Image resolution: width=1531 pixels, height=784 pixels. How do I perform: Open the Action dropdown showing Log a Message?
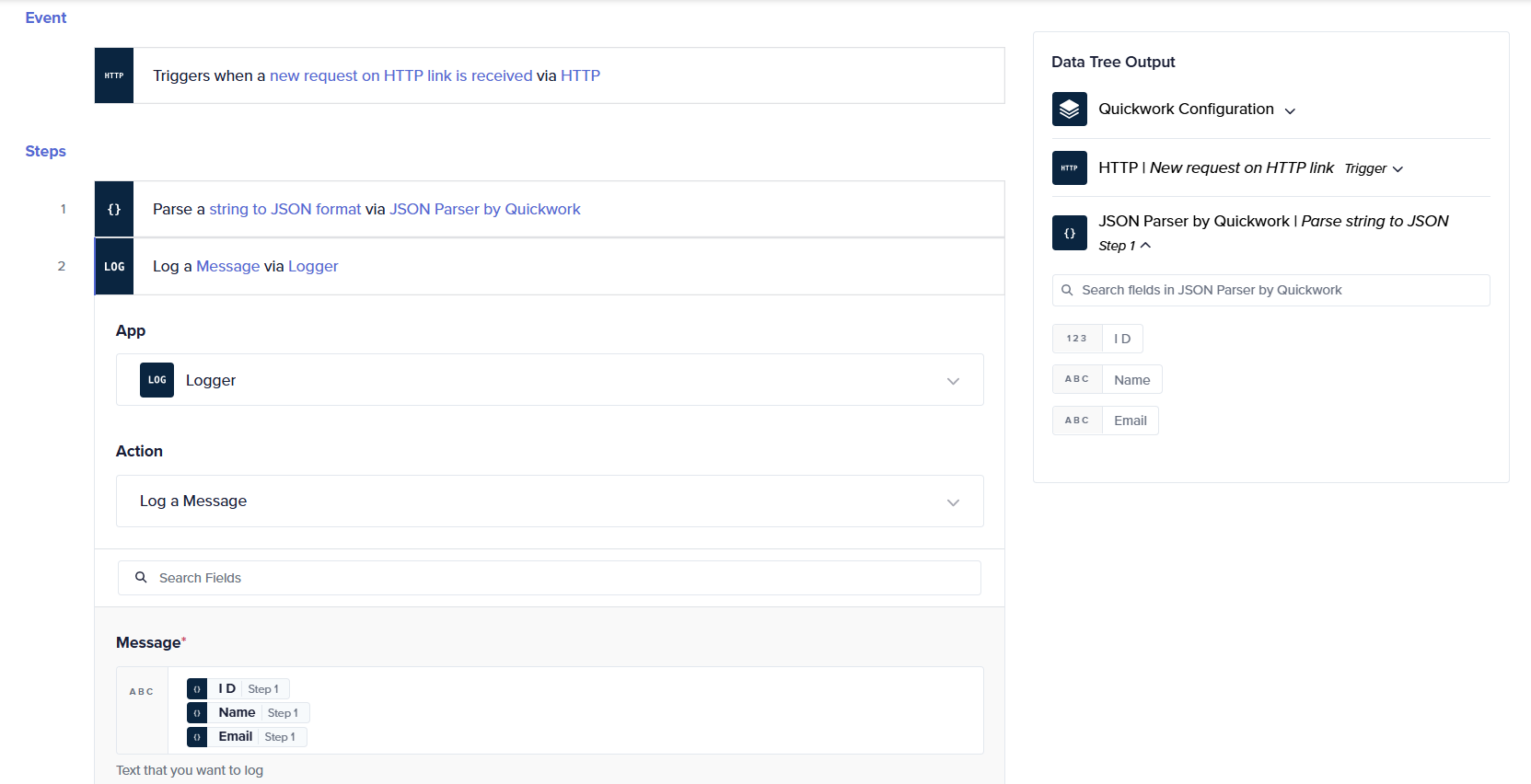pyautogui.click(x=550, y=501)
